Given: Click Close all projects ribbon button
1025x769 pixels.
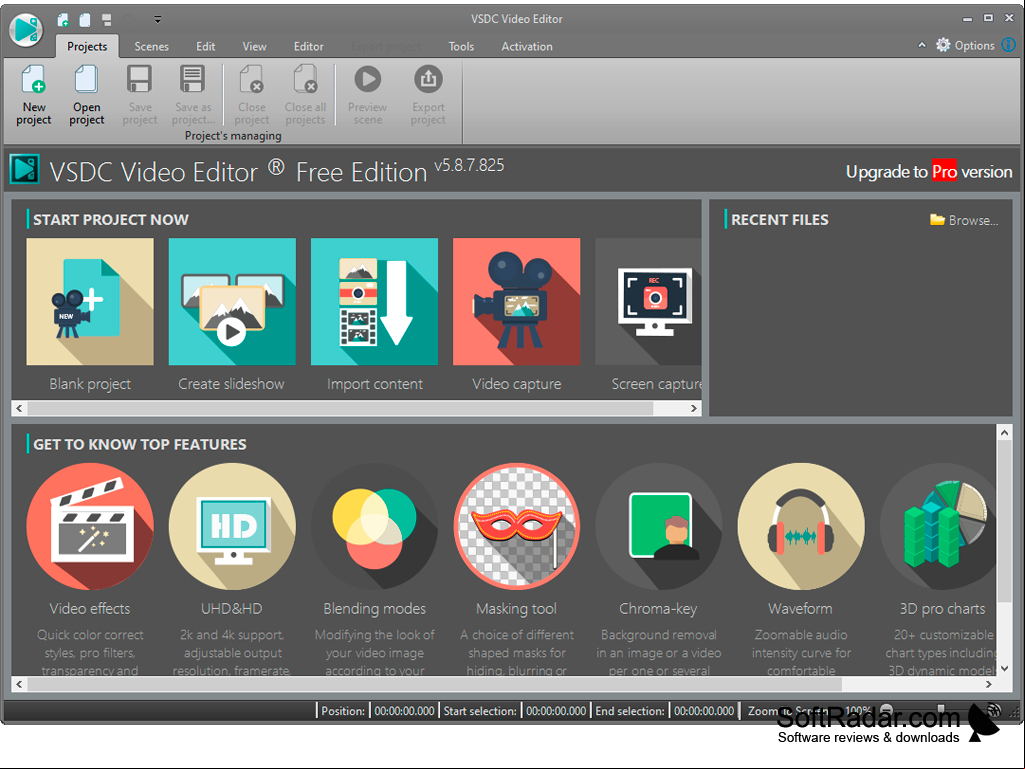Looking at the screenshot, I should 305,95.
